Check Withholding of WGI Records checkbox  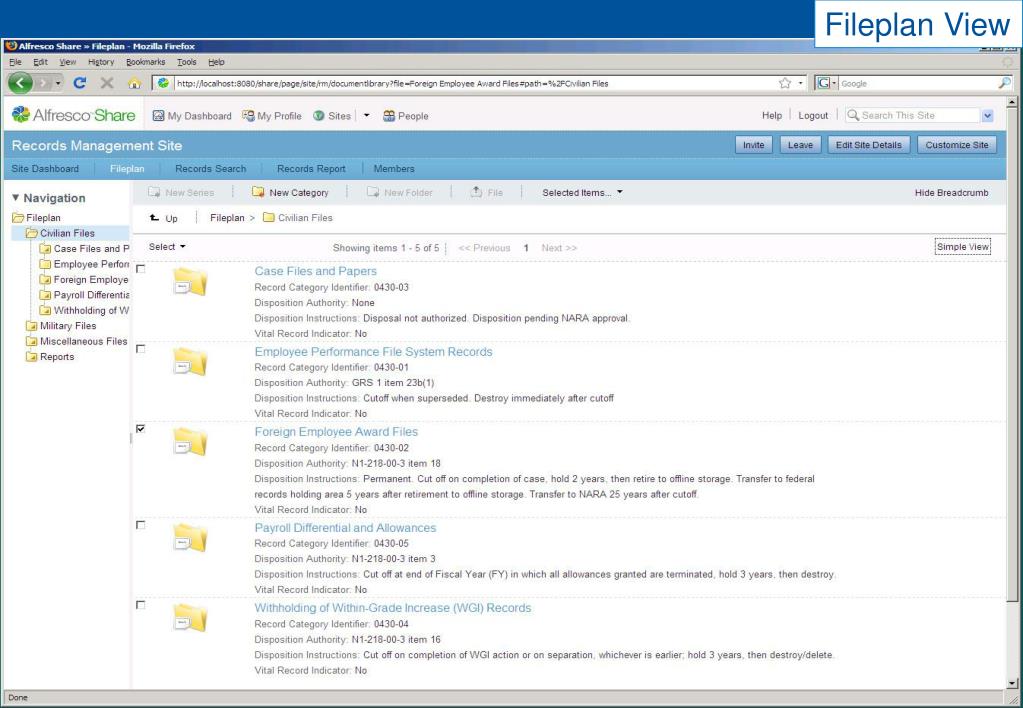(x=140, y=606)
